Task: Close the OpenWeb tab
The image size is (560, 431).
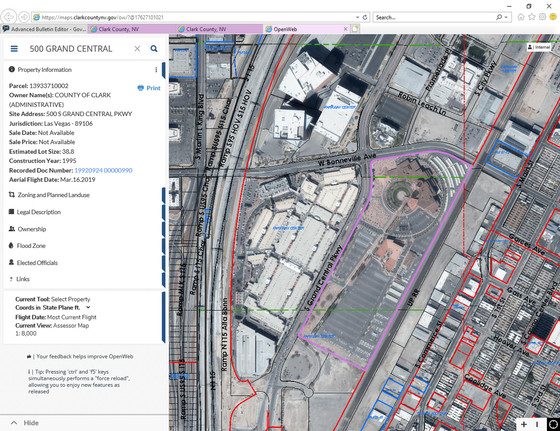Action: click(x=345, y=29)
